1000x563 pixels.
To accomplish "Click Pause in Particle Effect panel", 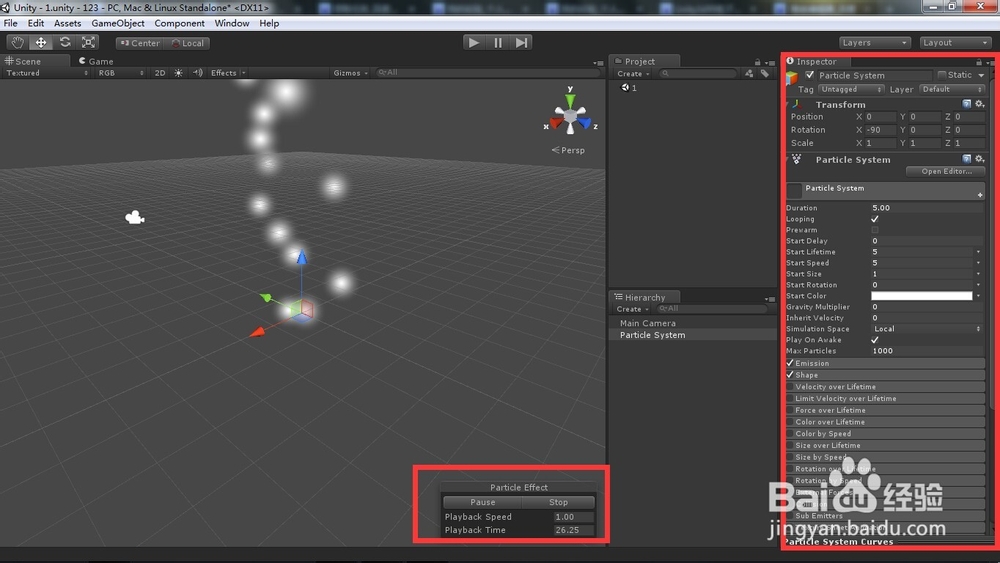I will pos(483,502).
